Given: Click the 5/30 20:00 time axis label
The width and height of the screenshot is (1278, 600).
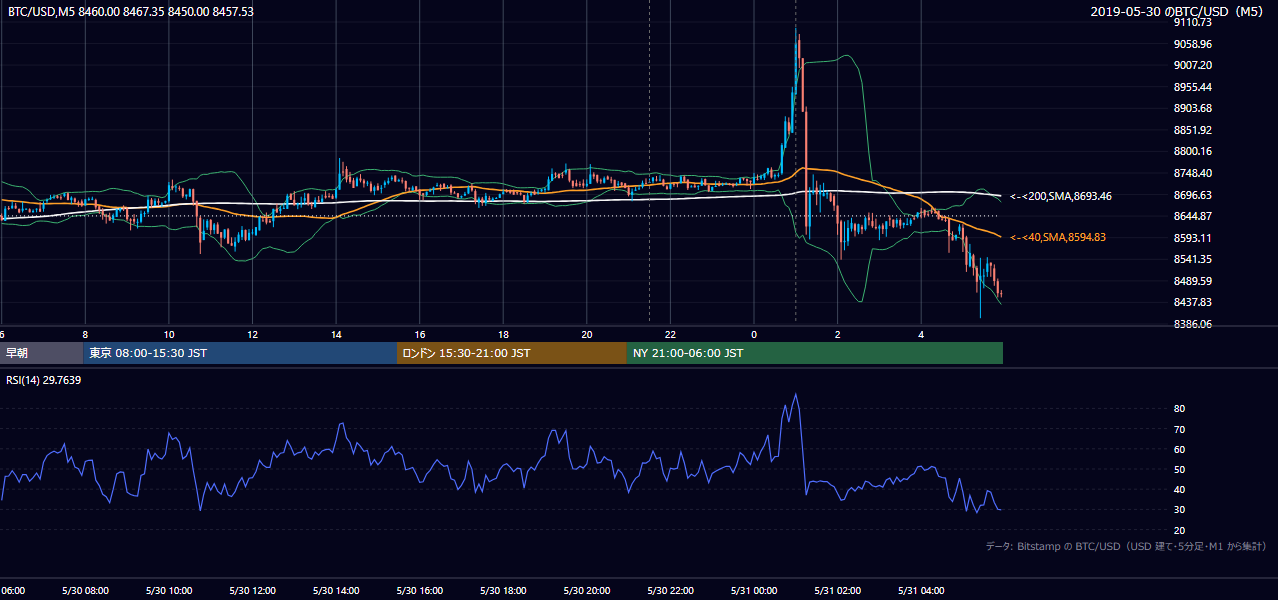Looking at the screenshot, I should (587, 591).
